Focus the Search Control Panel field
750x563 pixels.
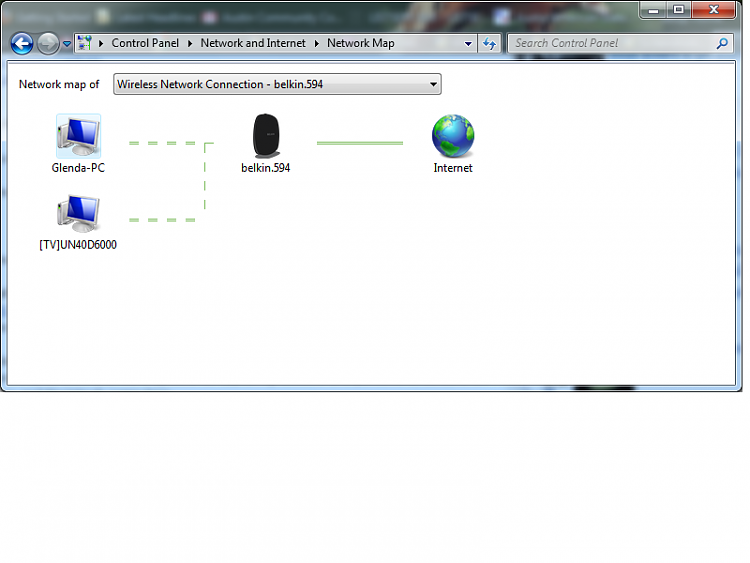pos(620,44)
